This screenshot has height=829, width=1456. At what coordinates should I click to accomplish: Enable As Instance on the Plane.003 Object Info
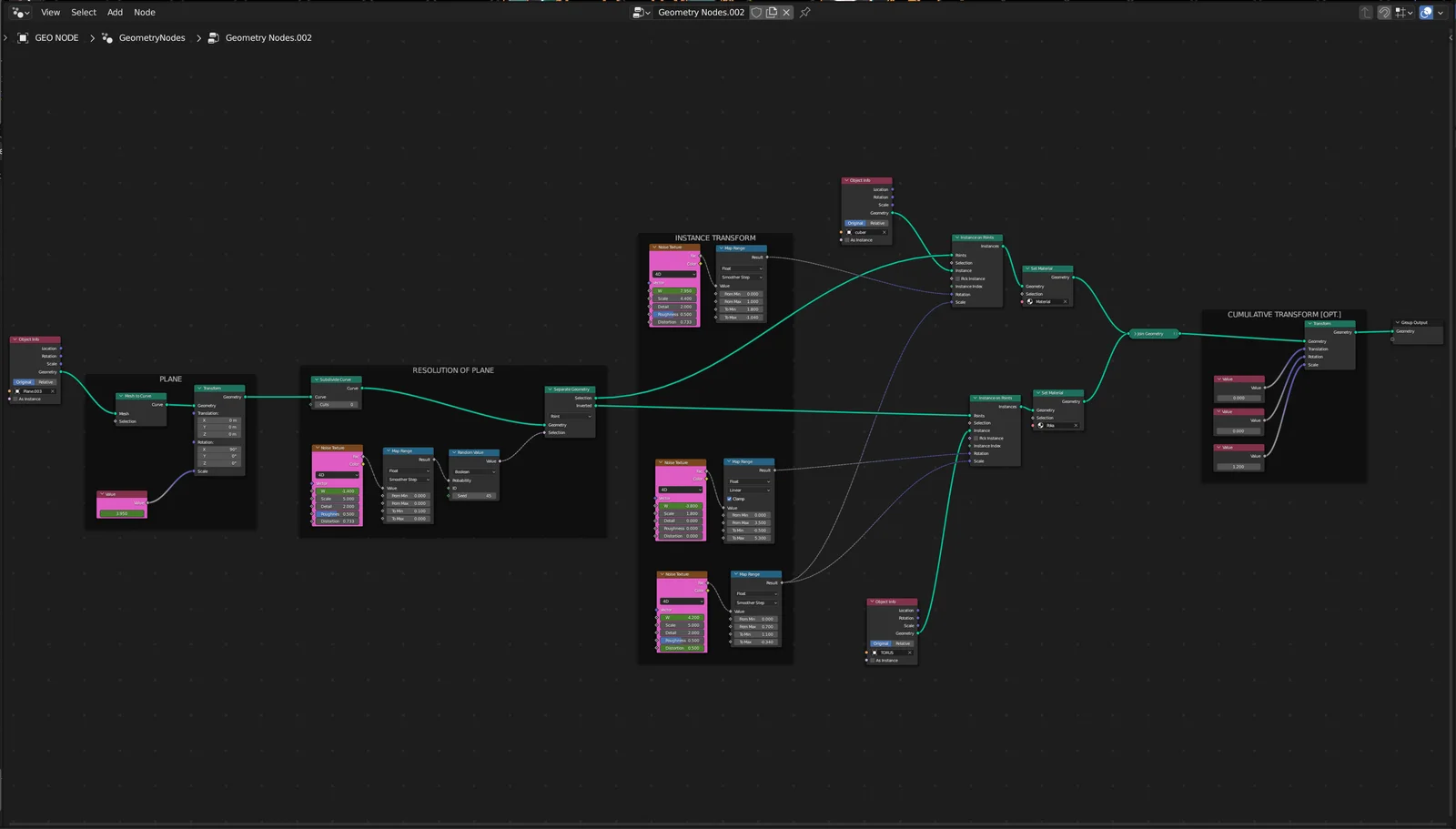[15, 399]
